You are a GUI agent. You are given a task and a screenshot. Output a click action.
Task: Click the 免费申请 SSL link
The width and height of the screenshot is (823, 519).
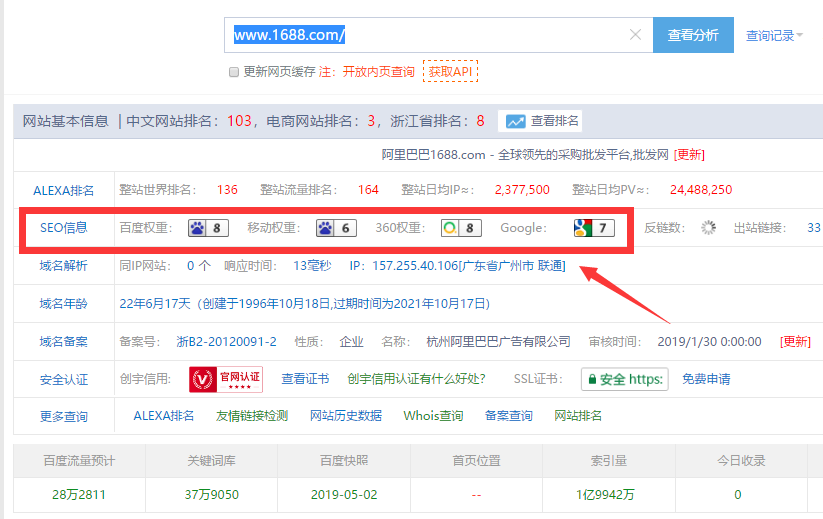[706, 379]
